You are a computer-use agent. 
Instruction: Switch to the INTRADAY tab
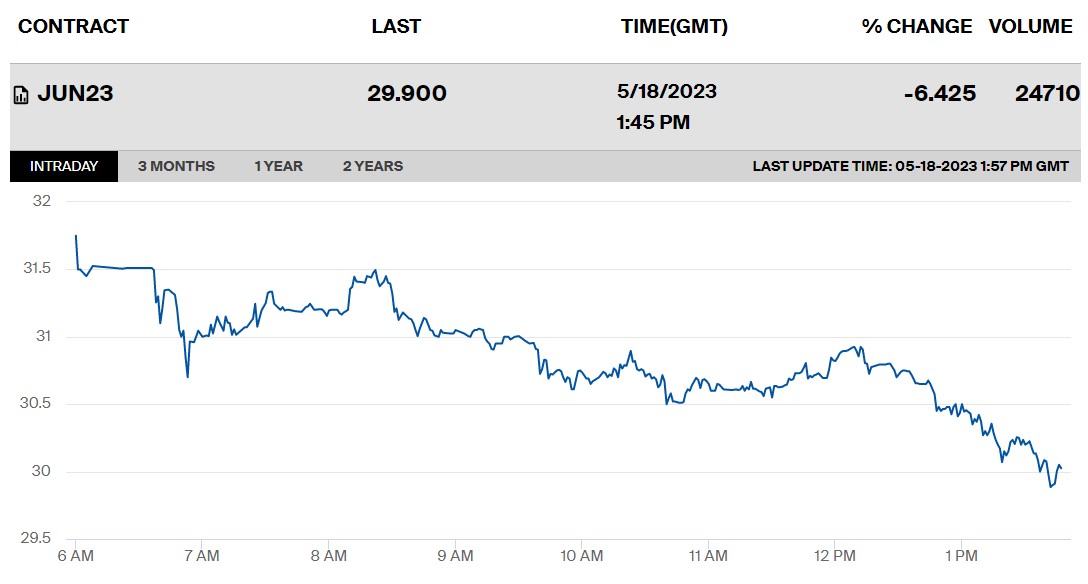click(64, 166)
